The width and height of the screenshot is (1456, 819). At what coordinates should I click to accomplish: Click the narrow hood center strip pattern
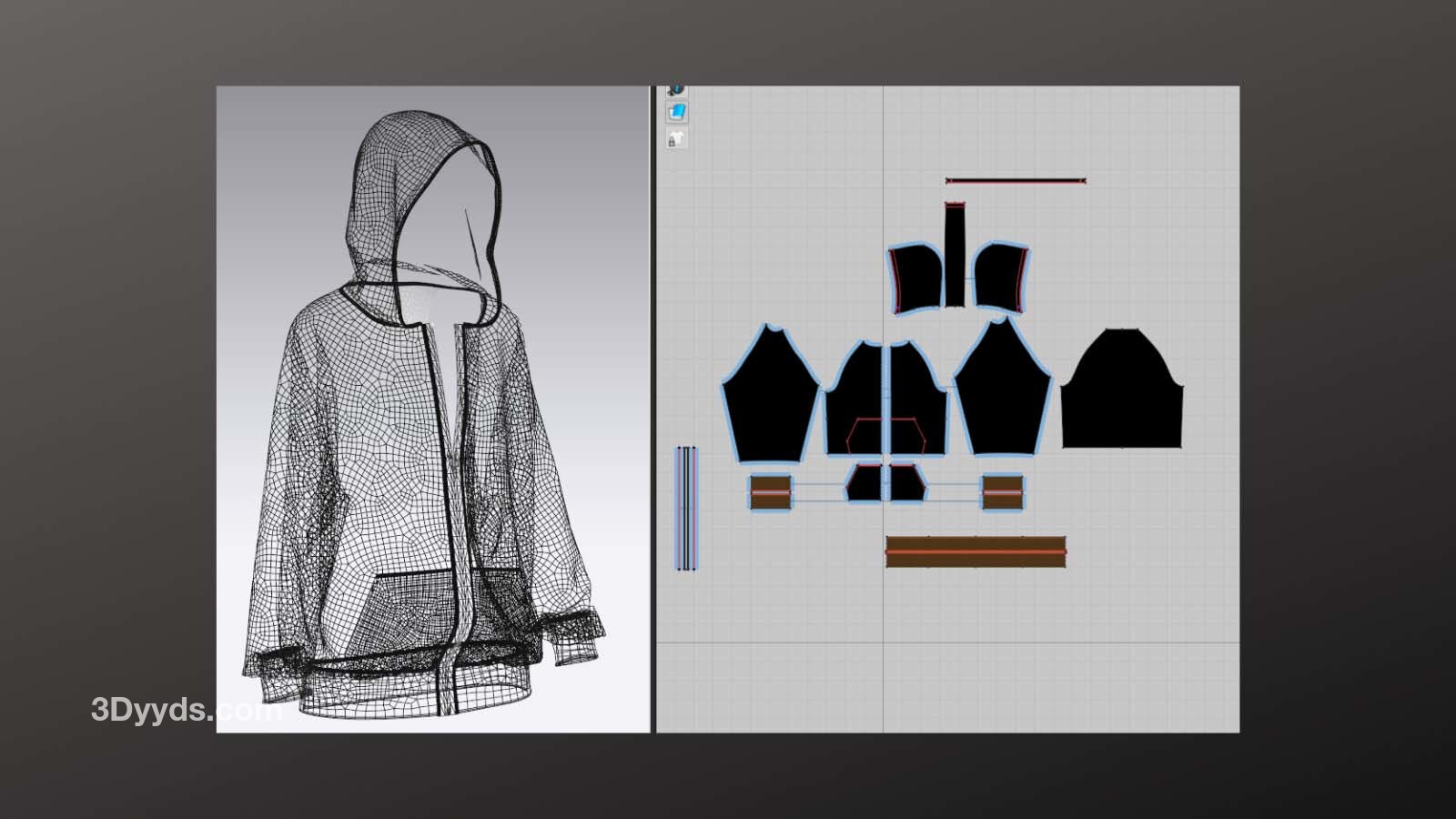point(954,255)
